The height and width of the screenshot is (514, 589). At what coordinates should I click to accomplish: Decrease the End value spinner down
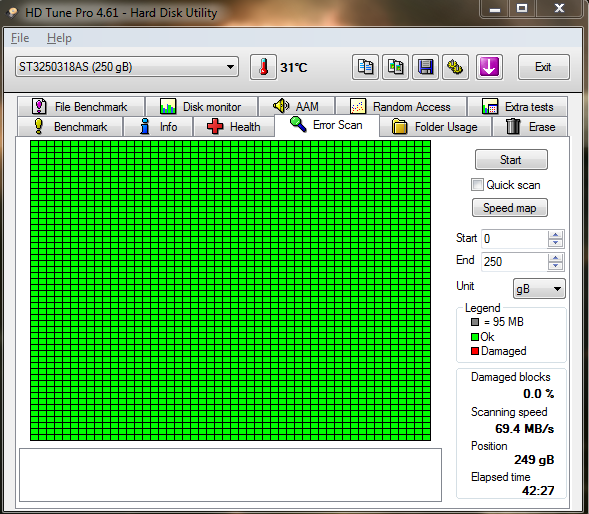point(555,266)
